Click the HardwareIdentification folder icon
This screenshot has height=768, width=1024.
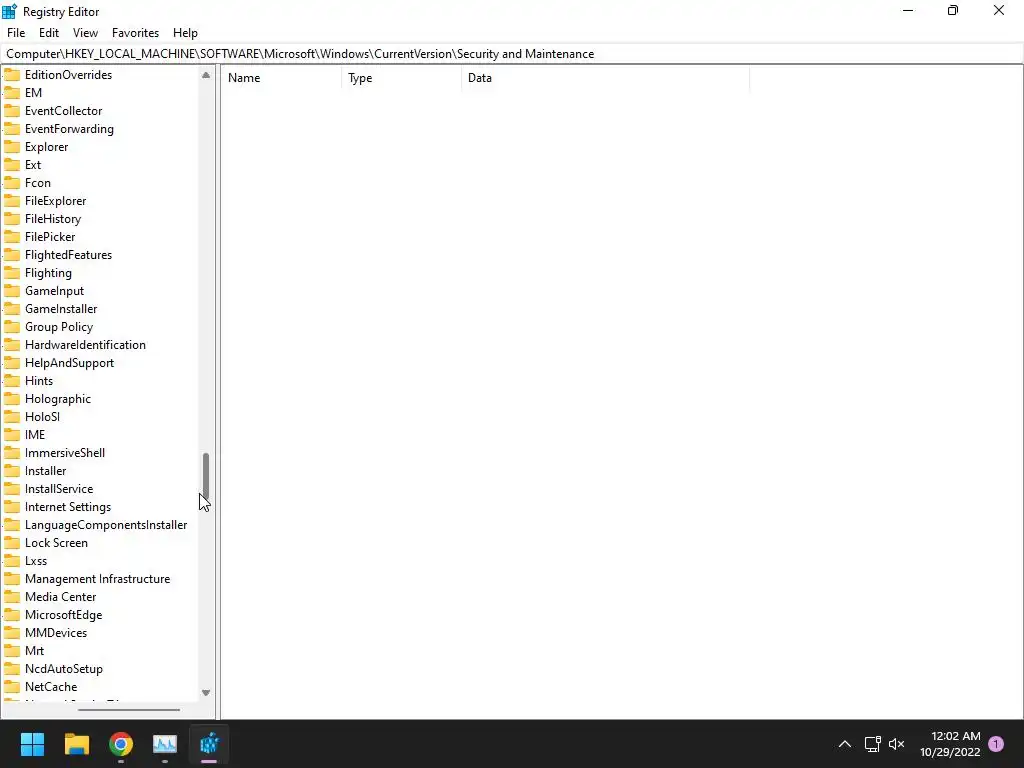pos(12,345)
